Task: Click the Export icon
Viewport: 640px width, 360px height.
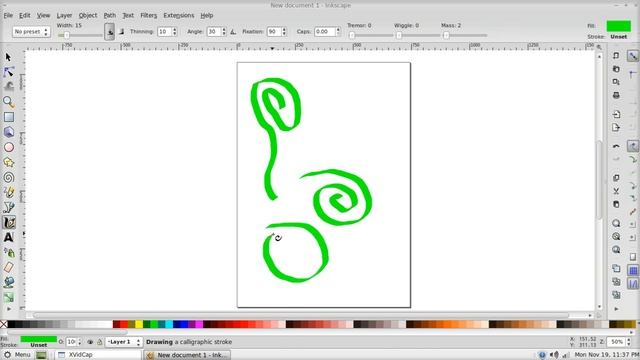Action: (x=616, y=128)
